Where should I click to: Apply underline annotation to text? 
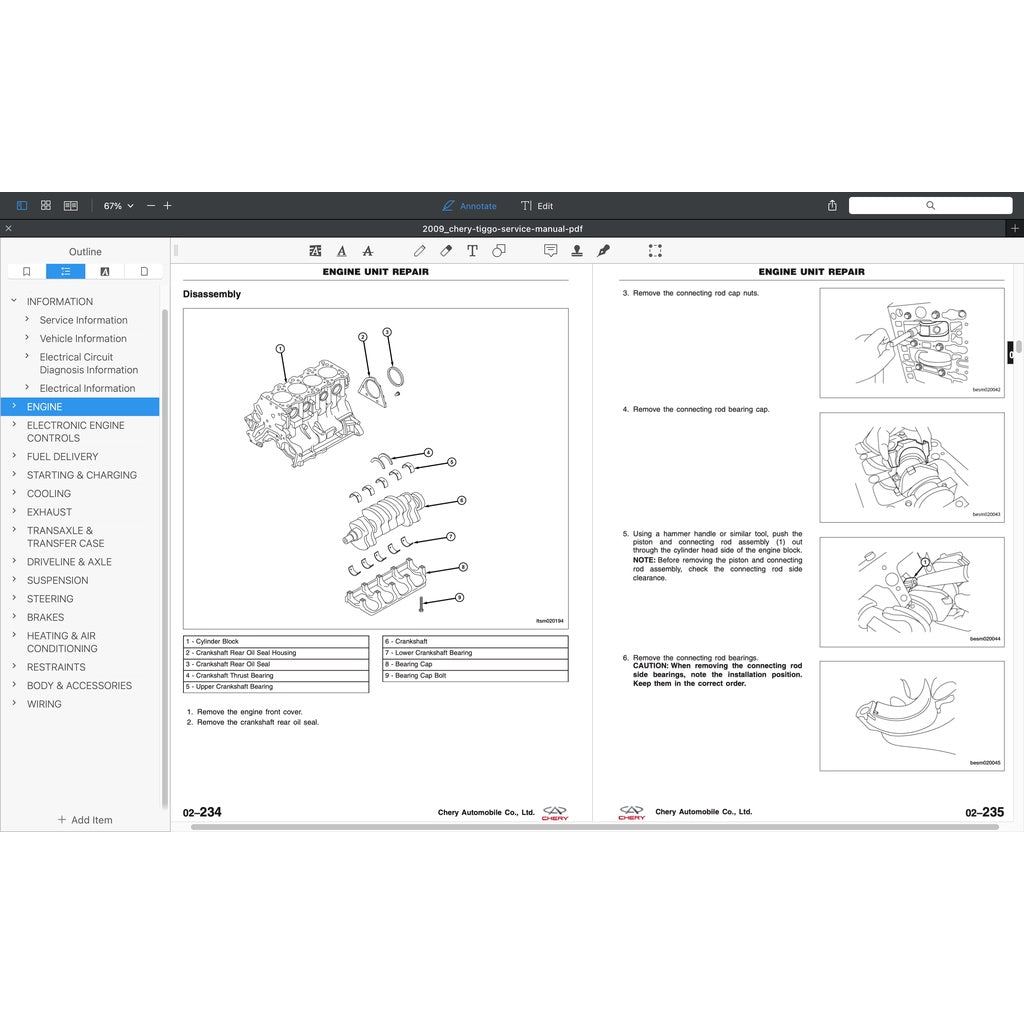click(x=341, y=251)
